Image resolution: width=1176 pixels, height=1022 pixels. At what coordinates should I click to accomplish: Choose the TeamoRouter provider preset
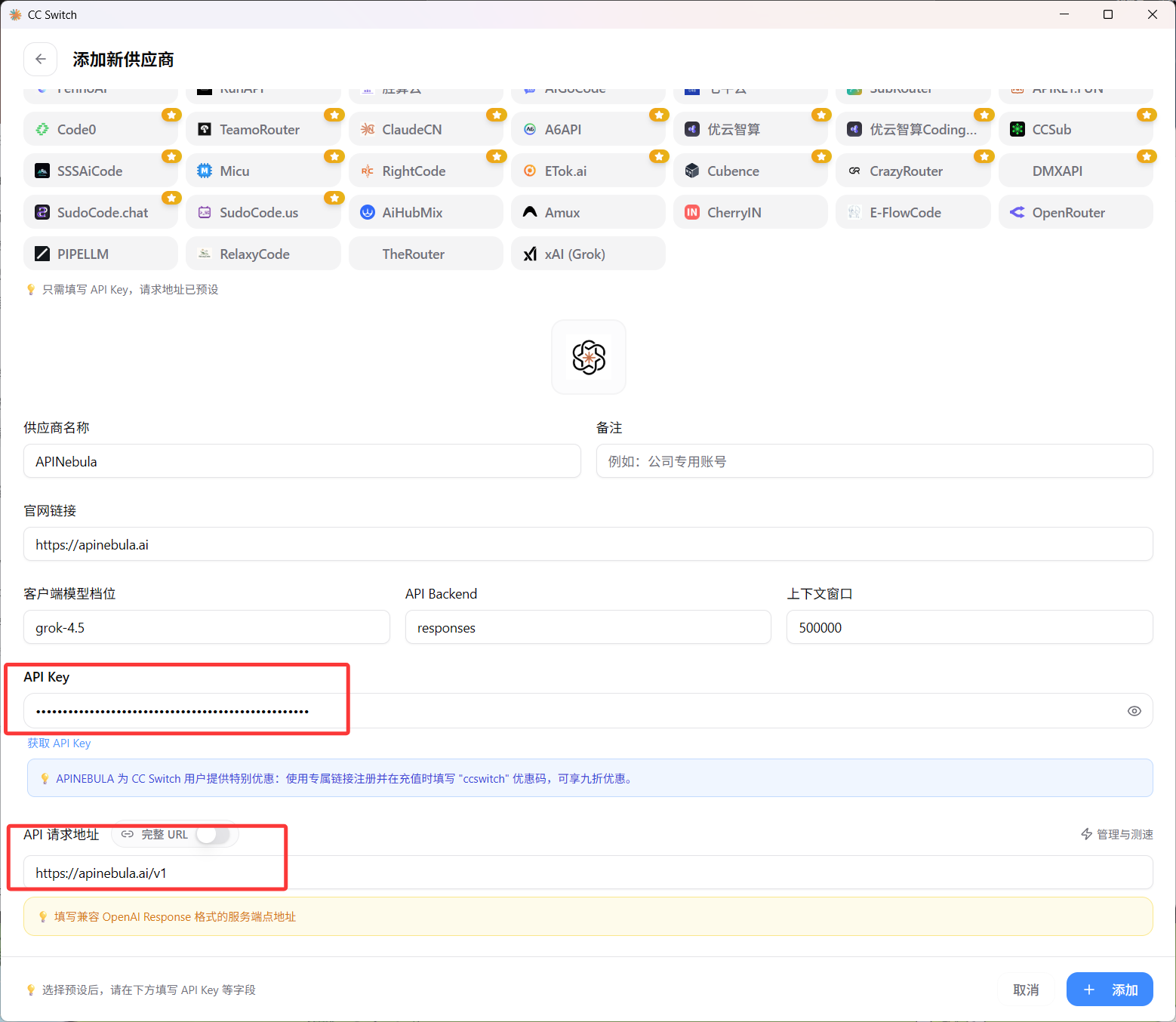263,129
